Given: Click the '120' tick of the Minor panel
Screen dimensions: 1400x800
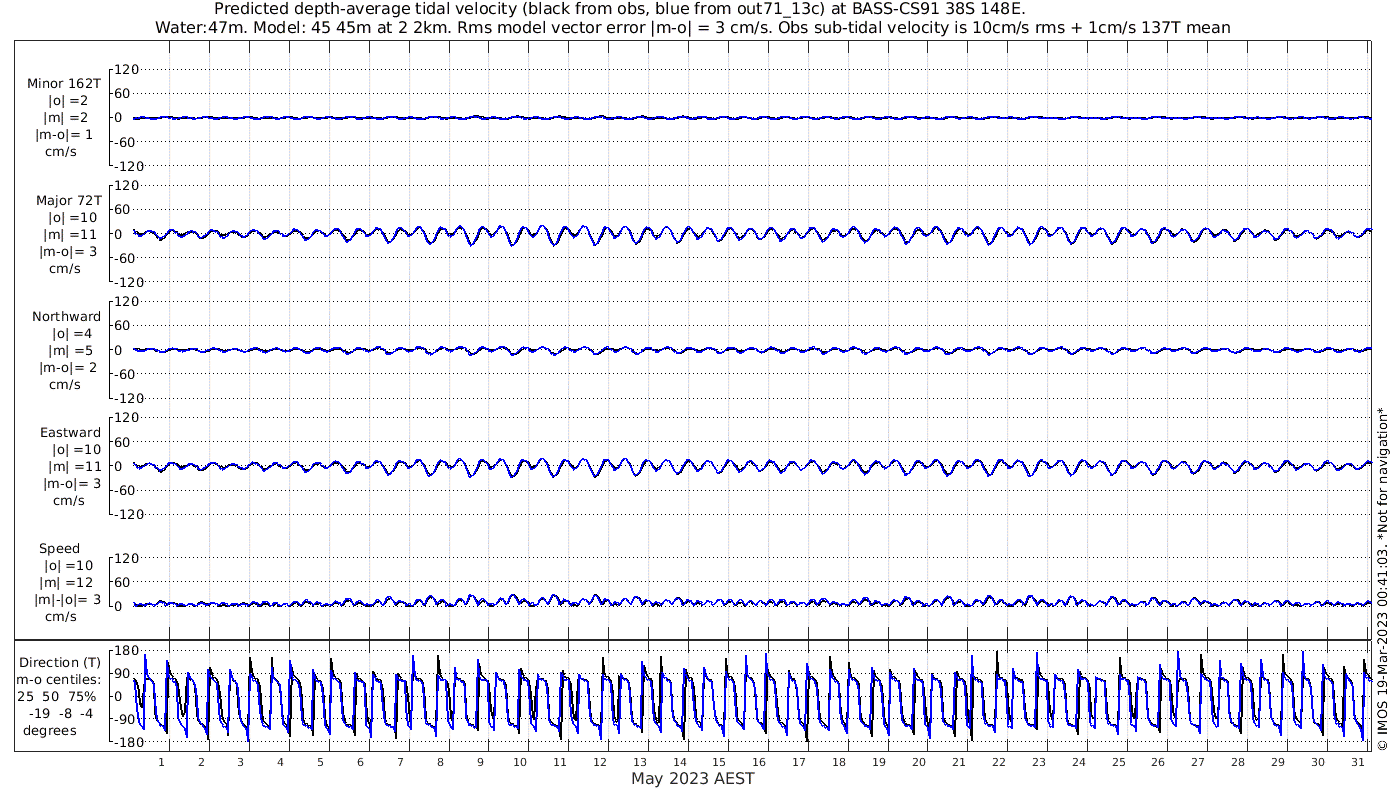Looking at the screenshot, I should point(126,69).
